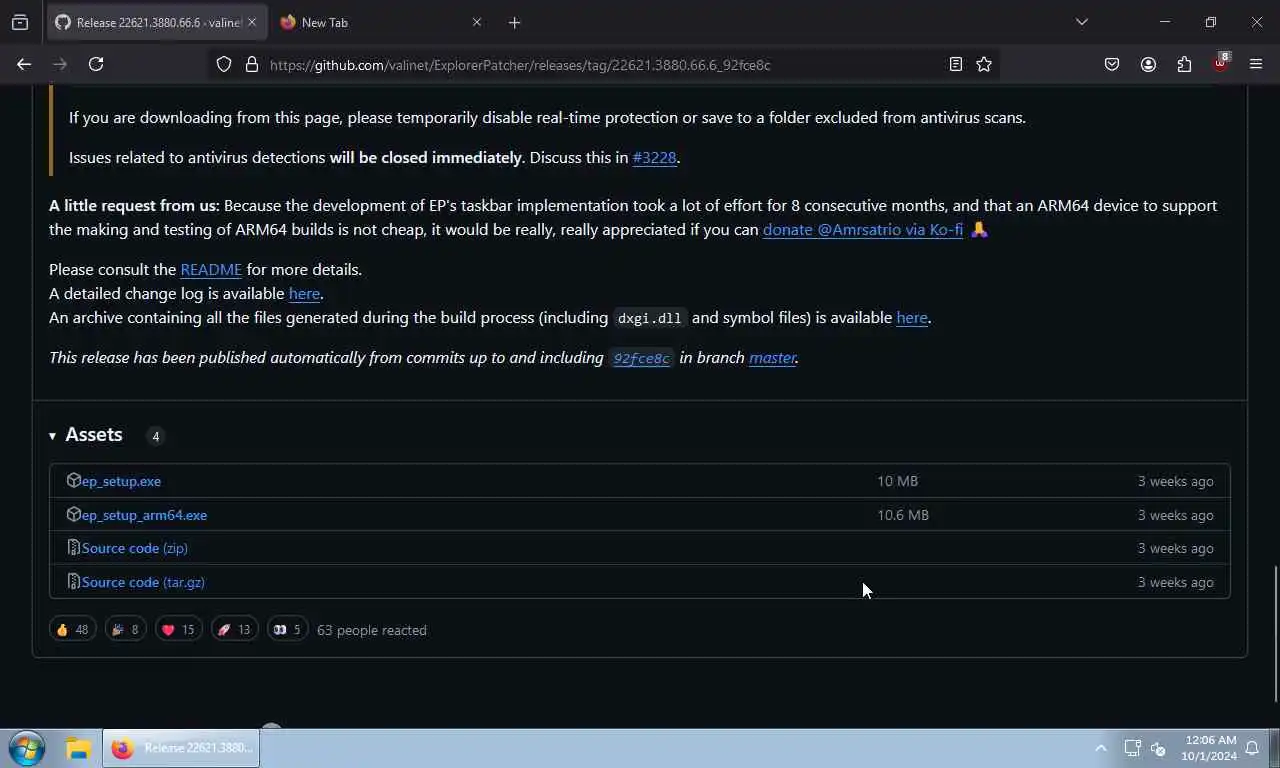Open uBlock Origin extension icon
1280x768 pixels.
[x=1220, y=63]
